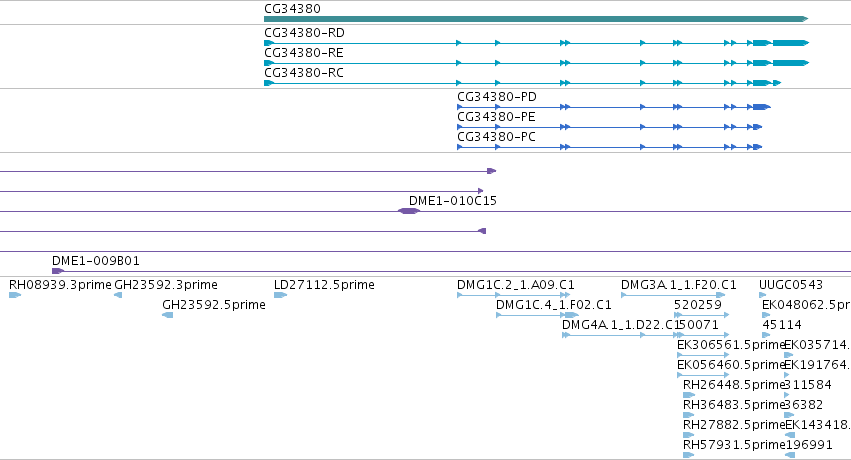Click the CG34380-PE protein label
851x460 pixels.
[496, 117]
